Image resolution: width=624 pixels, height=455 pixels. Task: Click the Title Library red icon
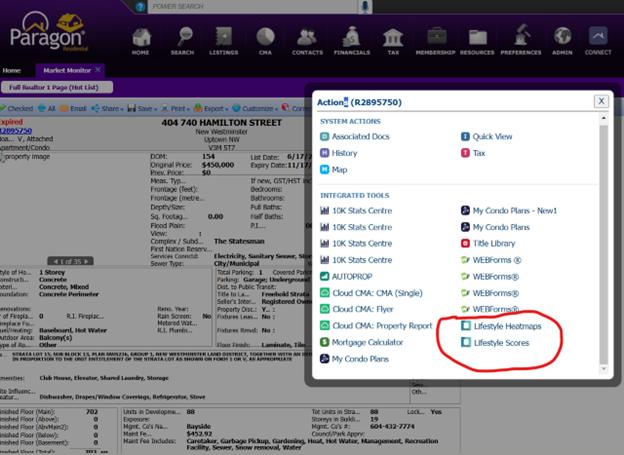pos(465,243)
